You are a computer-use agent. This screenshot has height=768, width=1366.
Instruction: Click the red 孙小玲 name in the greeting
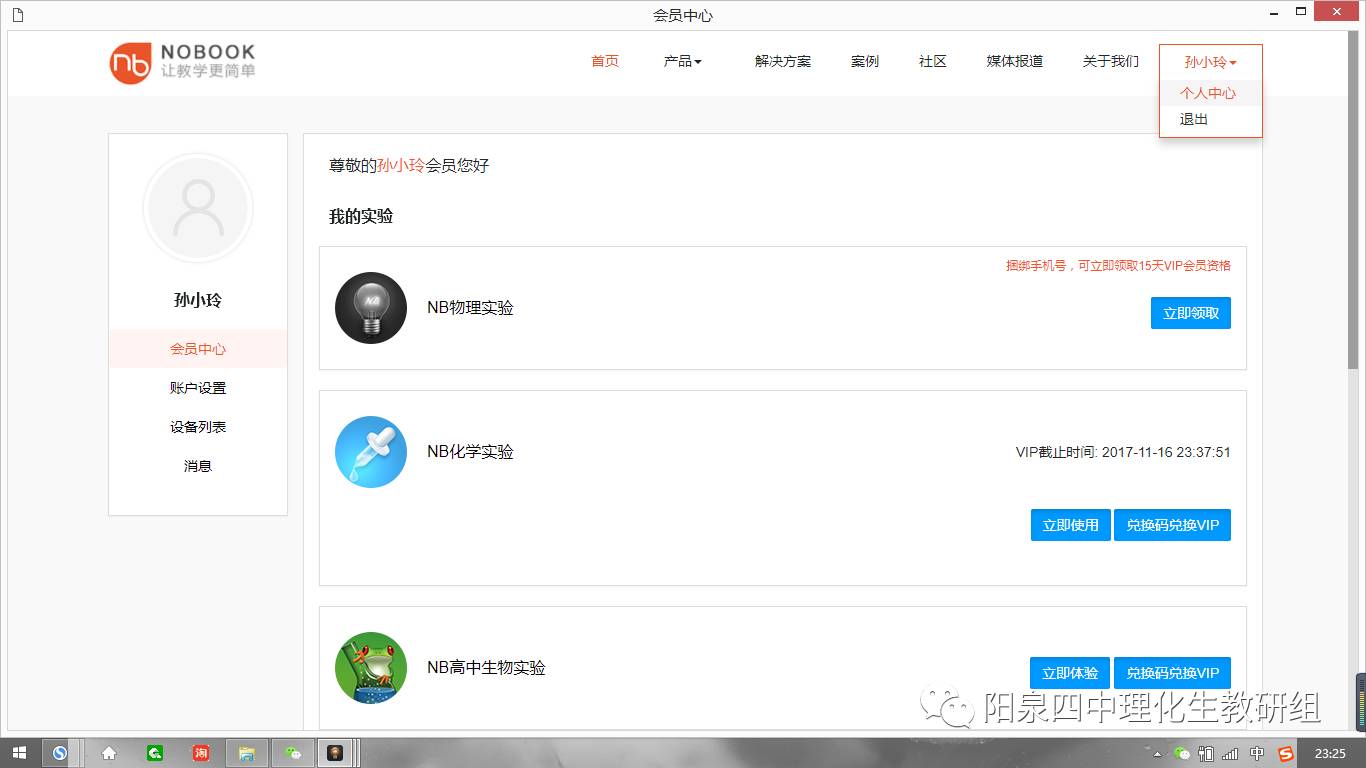point(401,166)
